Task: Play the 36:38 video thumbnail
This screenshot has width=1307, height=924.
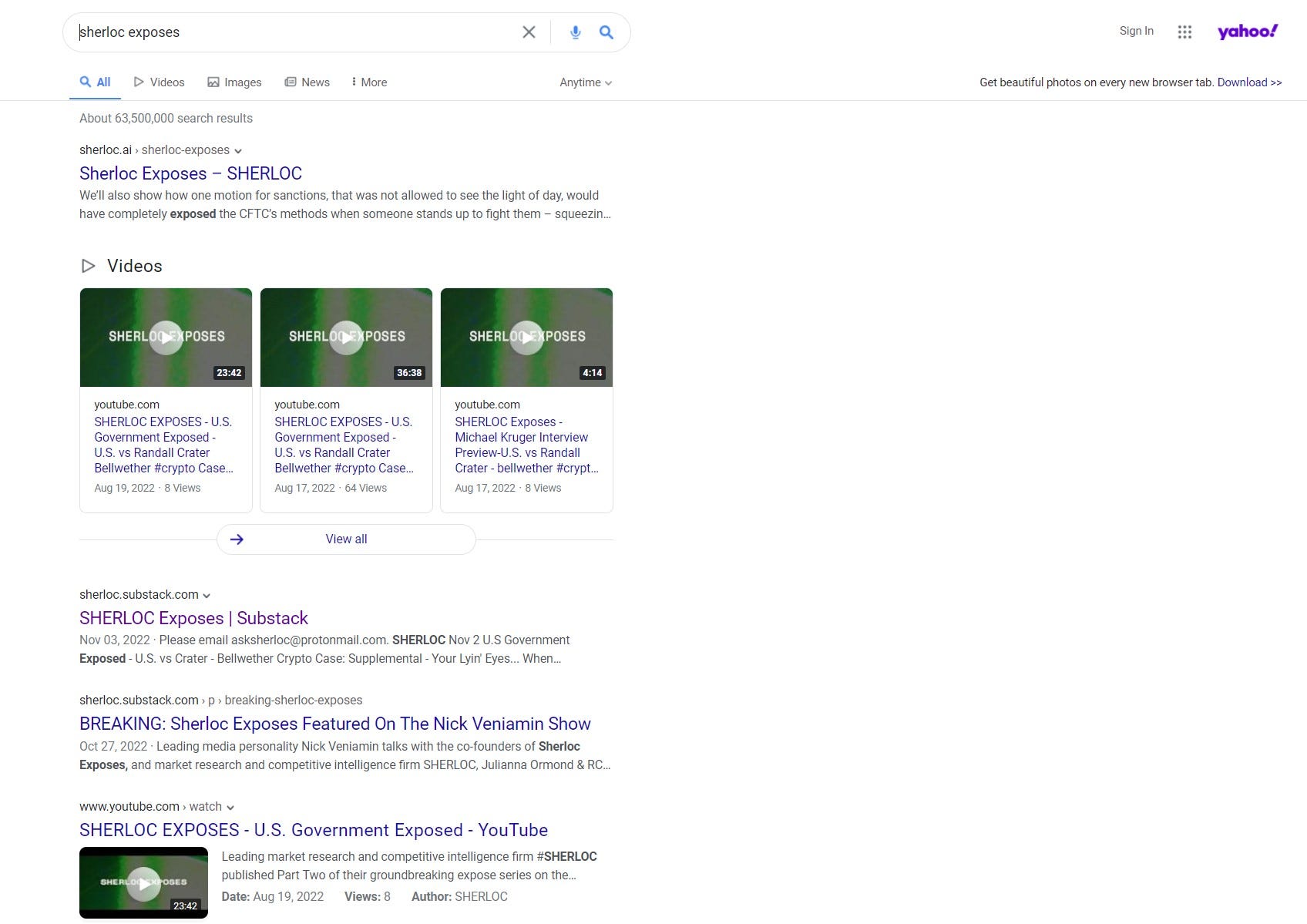Action: coord(346,338)
